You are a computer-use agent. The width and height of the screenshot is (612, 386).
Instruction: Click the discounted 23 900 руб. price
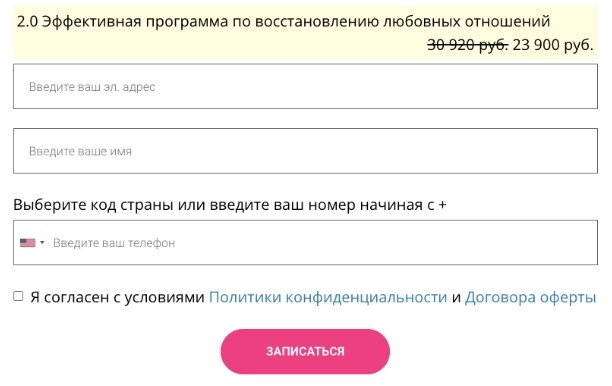[x=553, y=45]
